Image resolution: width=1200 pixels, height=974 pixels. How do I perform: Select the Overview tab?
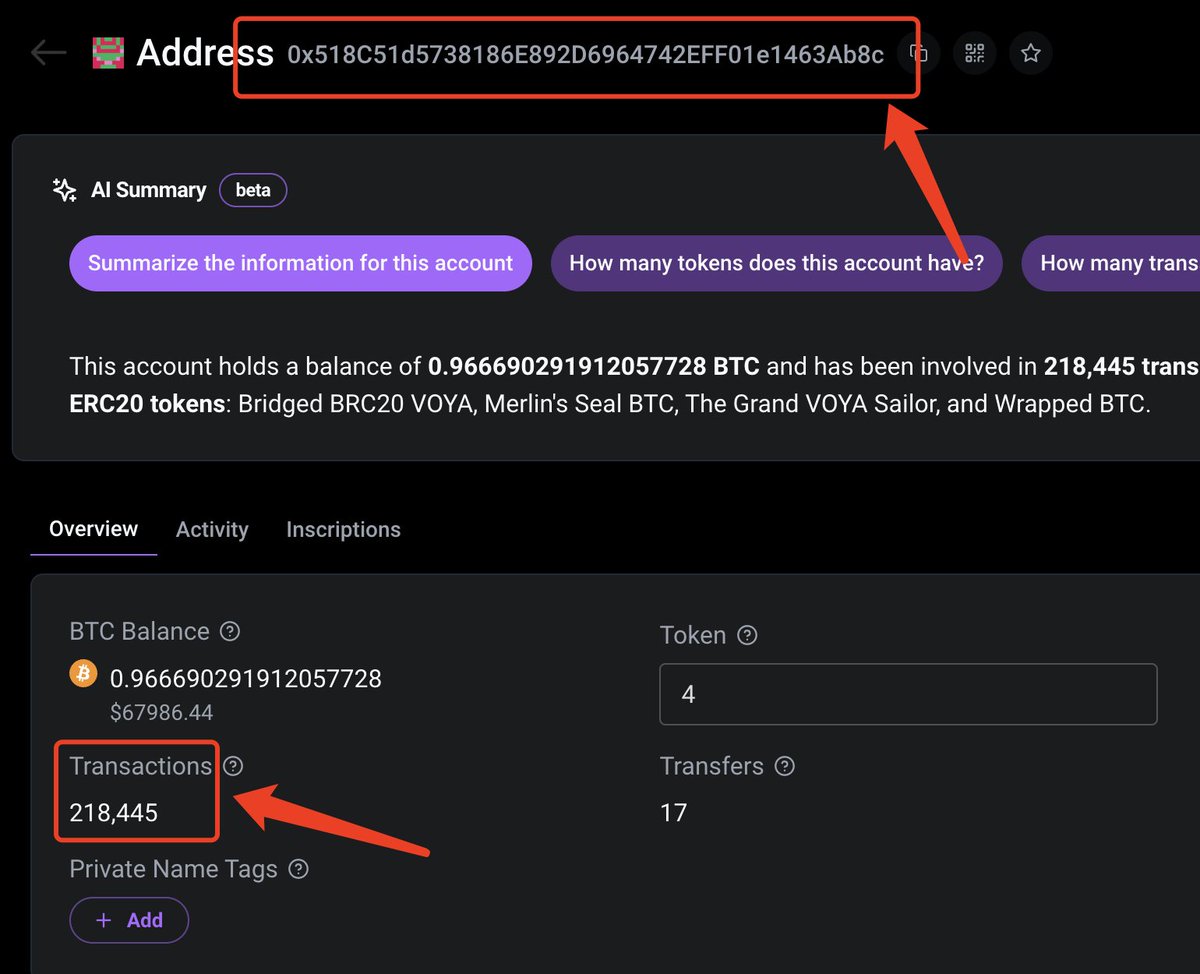pos(93,529)
